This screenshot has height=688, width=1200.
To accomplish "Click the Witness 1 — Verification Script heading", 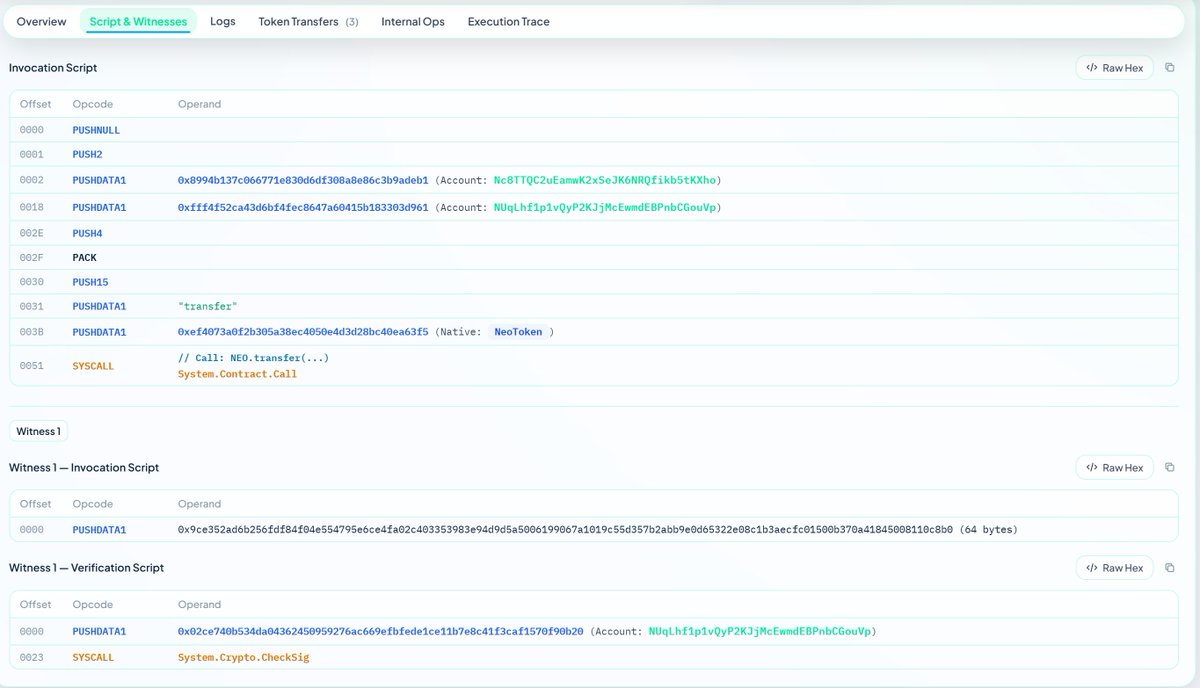I will [86, 568].
